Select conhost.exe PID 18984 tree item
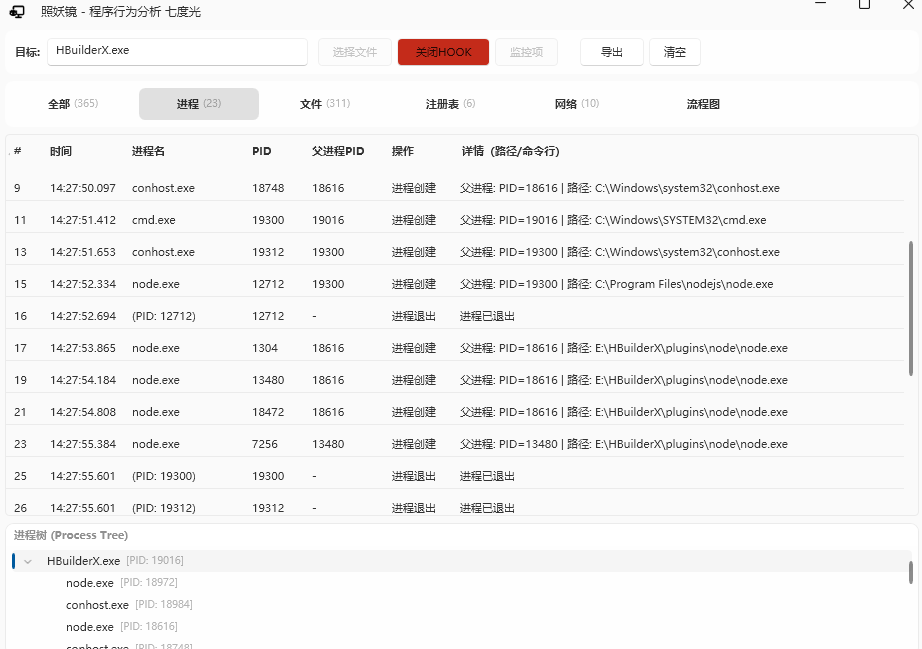Image resolution: width=922 pixels, height=649 pixels. [x=129, y=605]
